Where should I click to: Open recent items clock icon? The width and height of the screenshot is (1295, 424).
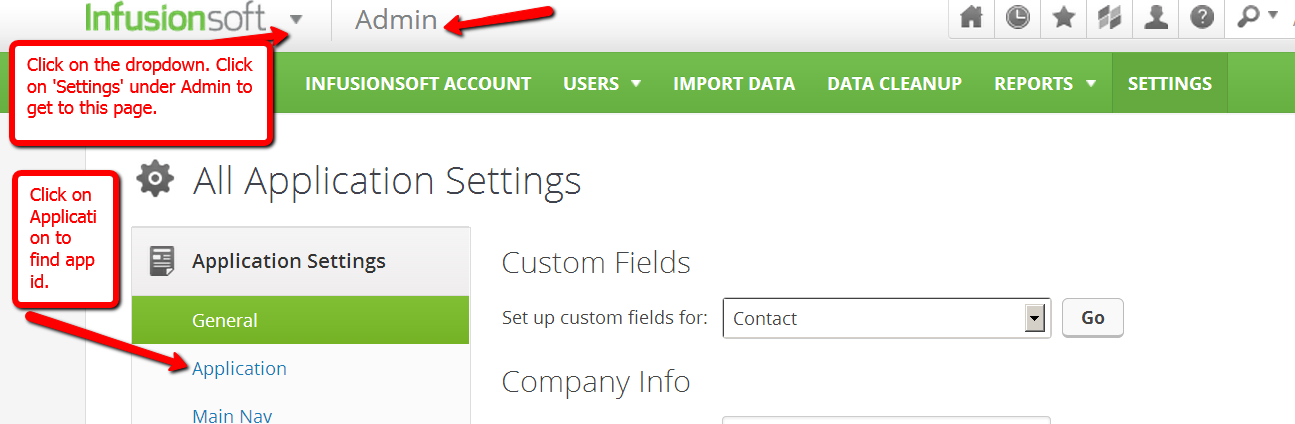tap(1018, 18)
